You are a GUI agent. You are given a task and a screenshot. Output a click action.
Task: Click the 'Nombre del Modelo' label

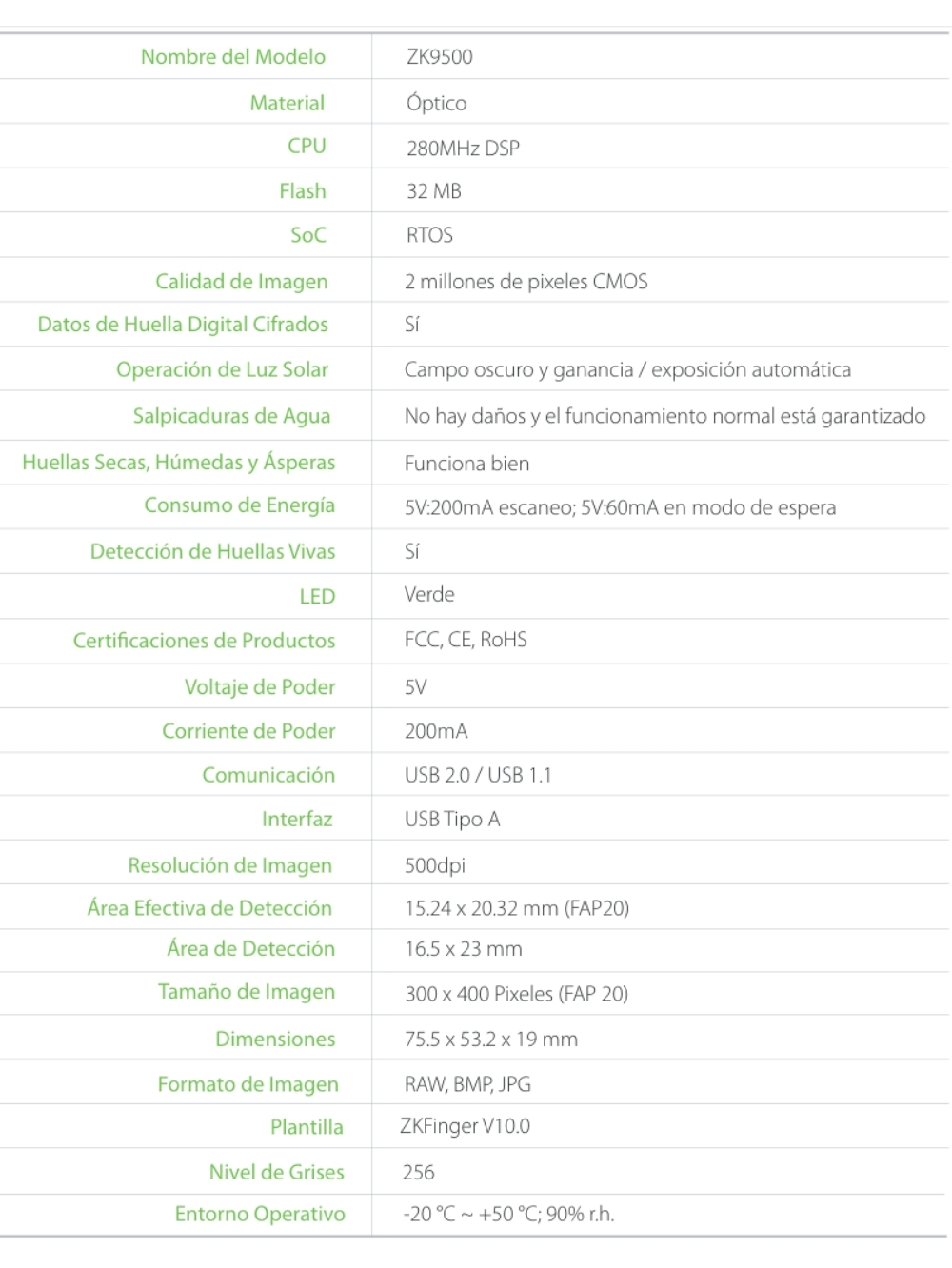click(x=232, y=57)
